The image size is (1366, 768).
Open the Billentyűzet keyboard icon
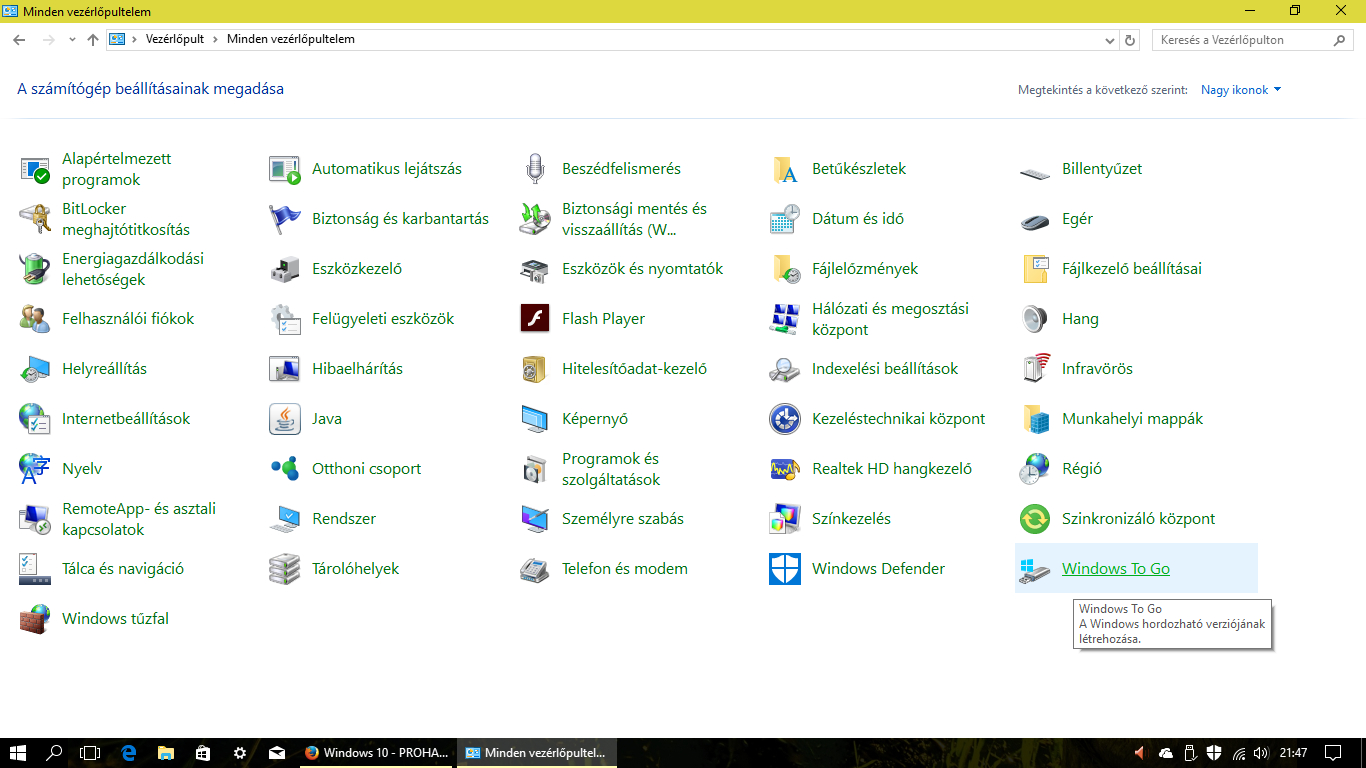coord(1035,172)
